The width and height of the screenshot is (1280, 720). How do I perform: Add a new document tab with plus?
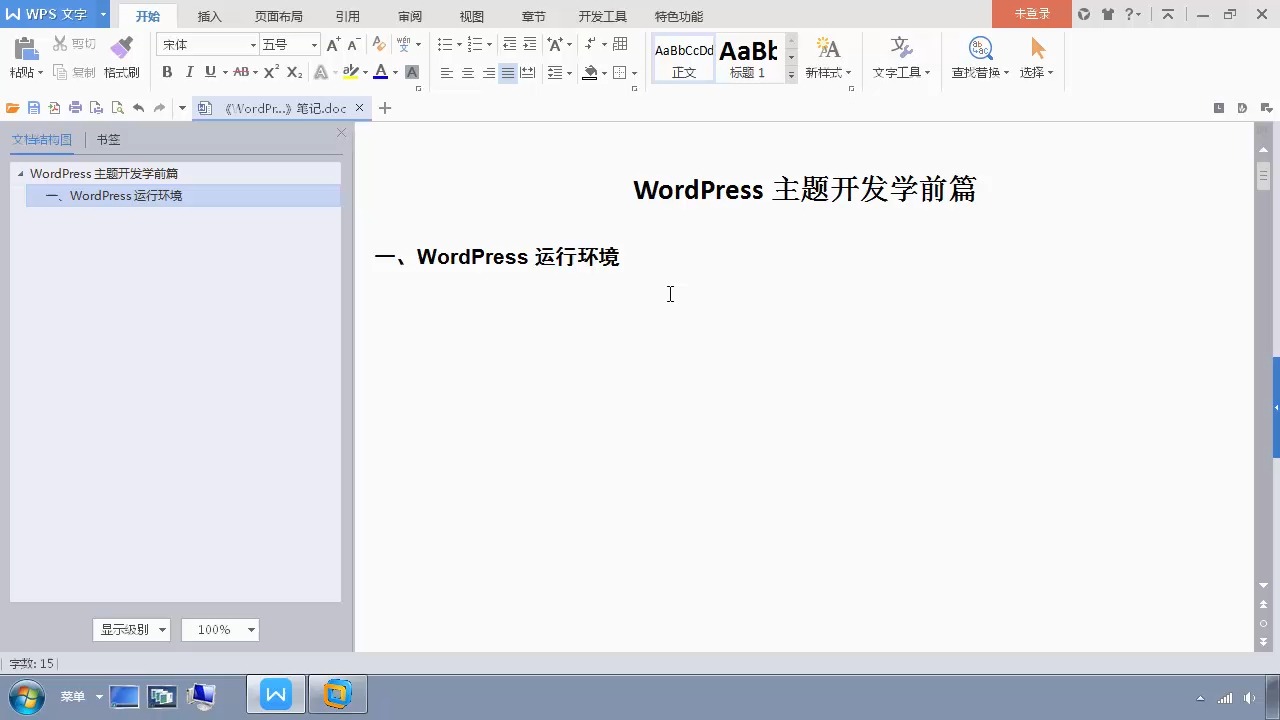(x=385, y=108)
